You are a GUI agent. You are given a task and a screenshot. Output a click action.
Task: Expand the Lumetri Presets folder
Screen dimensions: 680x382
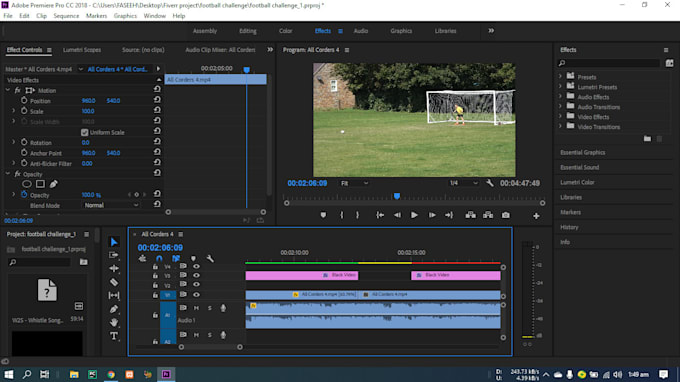560,87
